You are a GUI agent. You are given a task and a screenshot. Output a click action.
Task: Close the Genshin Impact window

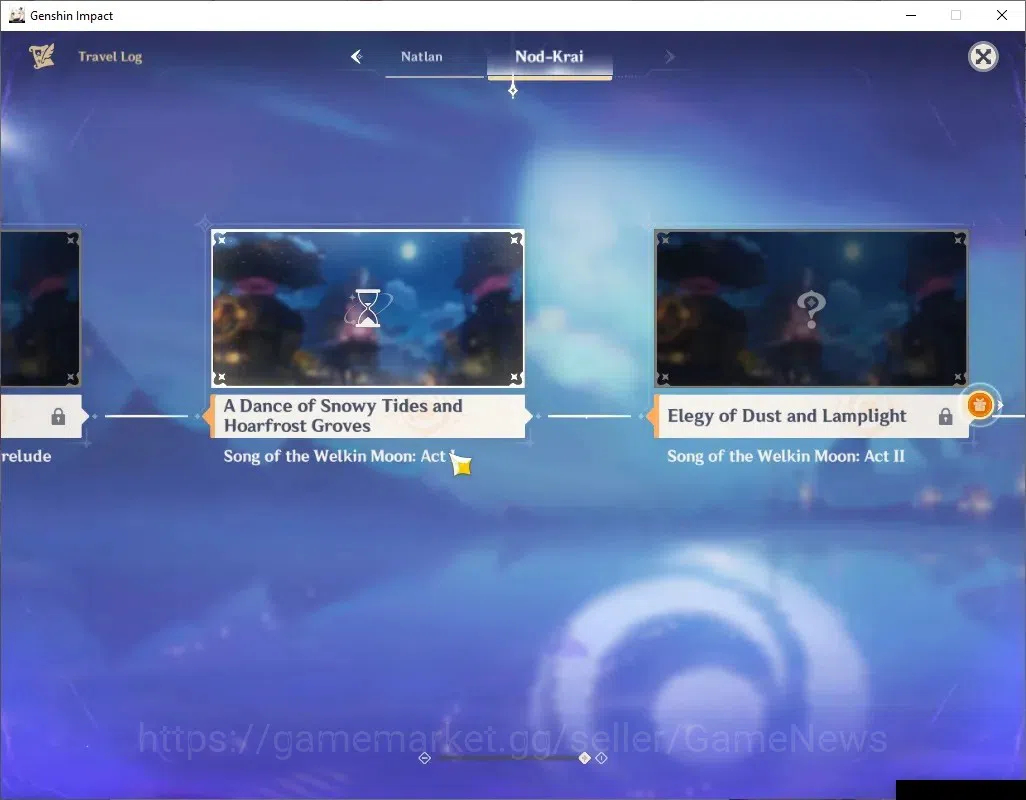pos(1002,15)
